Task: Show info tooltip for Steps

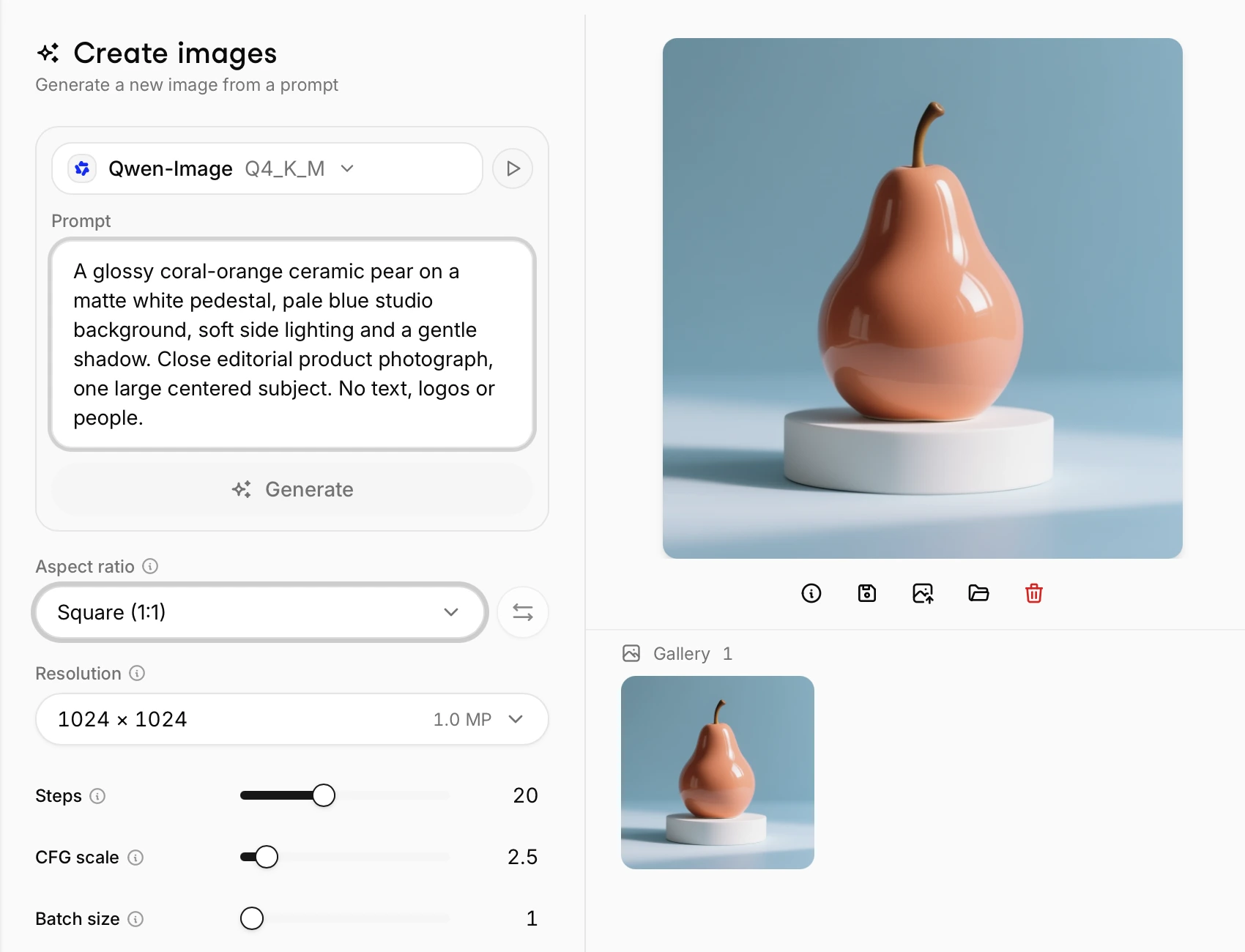Action: (x=97, y=796)
